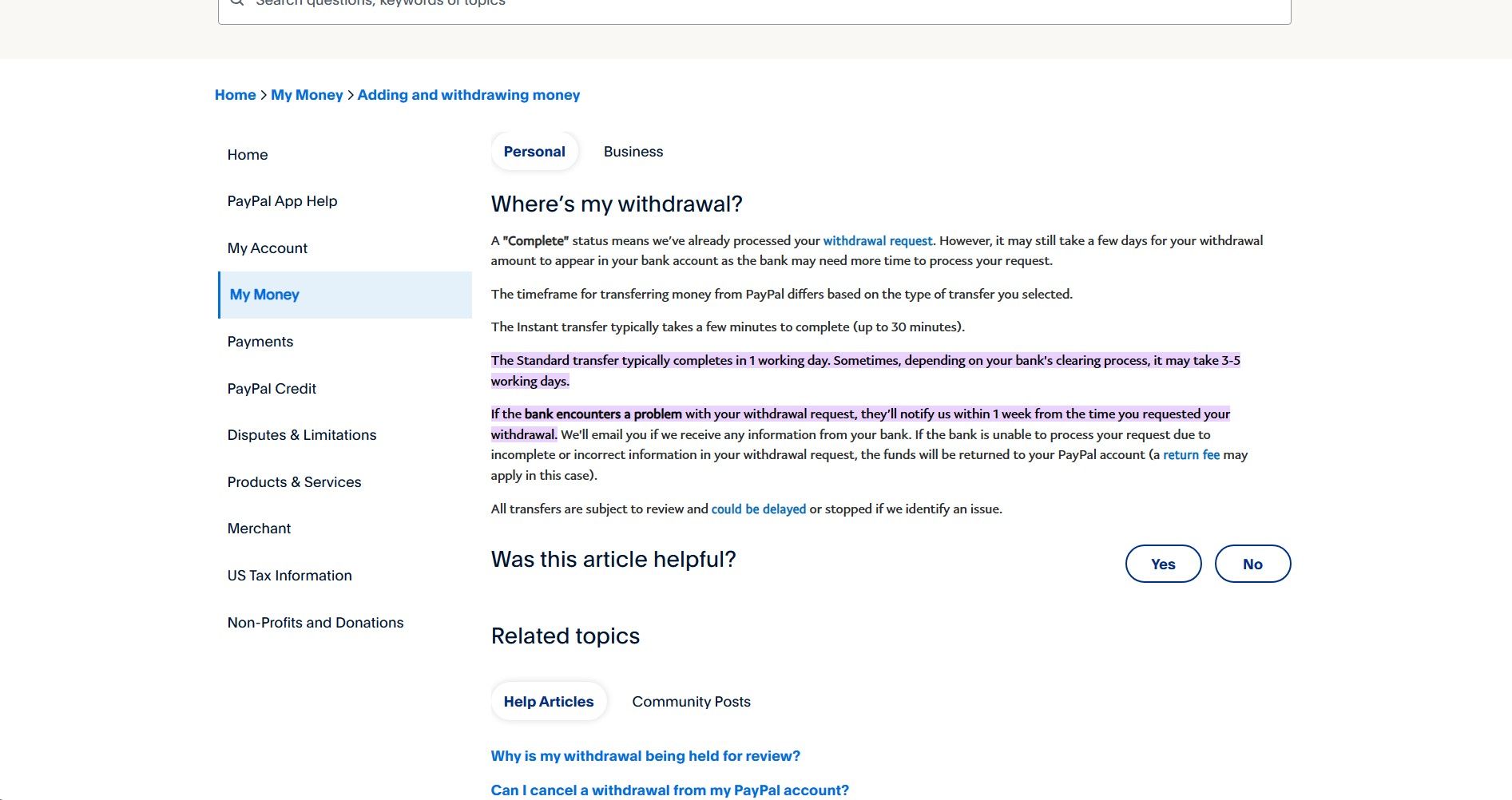Open Products & Services sidebar item

pos(294,482)
